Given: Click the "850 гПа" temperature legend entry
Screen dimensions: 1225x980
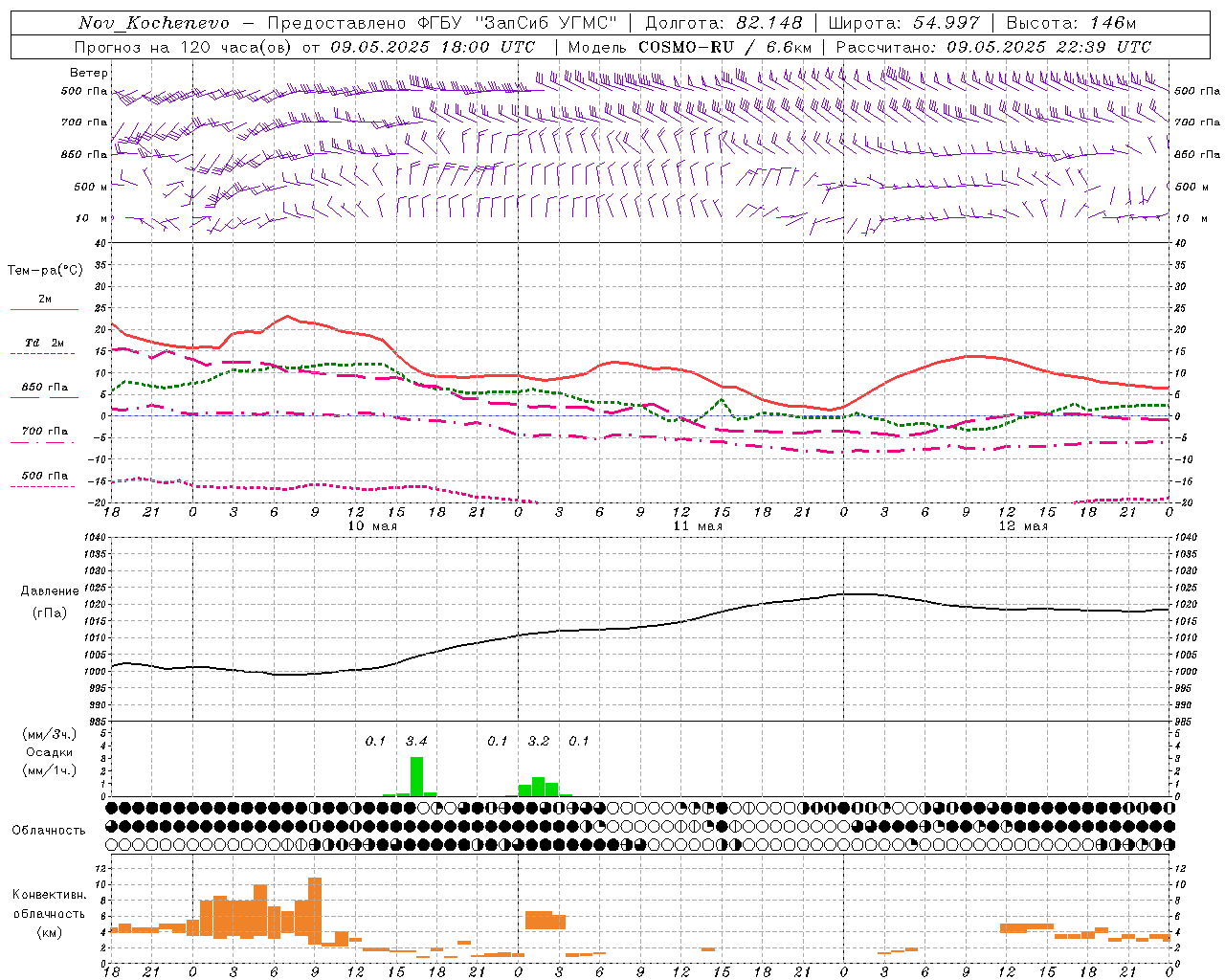Looking at the screenshot, I should tap(44, 388).
